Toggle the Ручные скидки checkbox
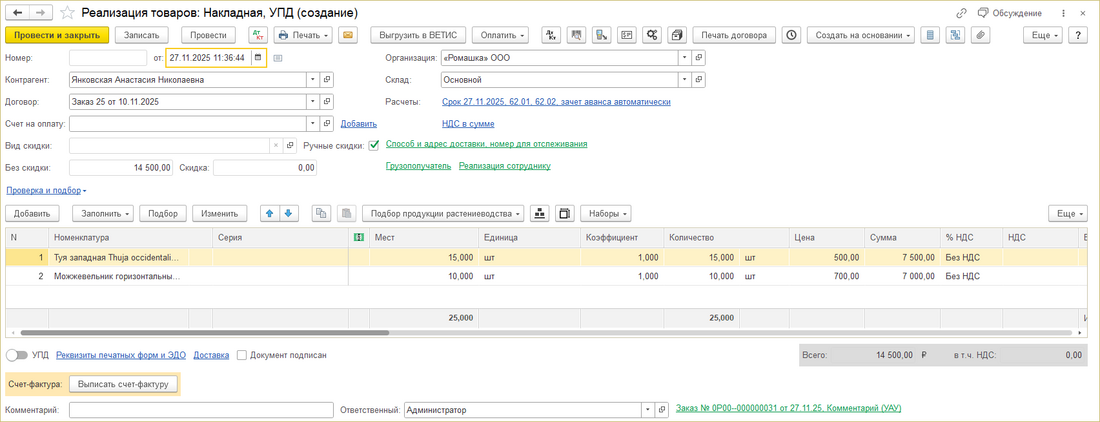 [374, 145]
